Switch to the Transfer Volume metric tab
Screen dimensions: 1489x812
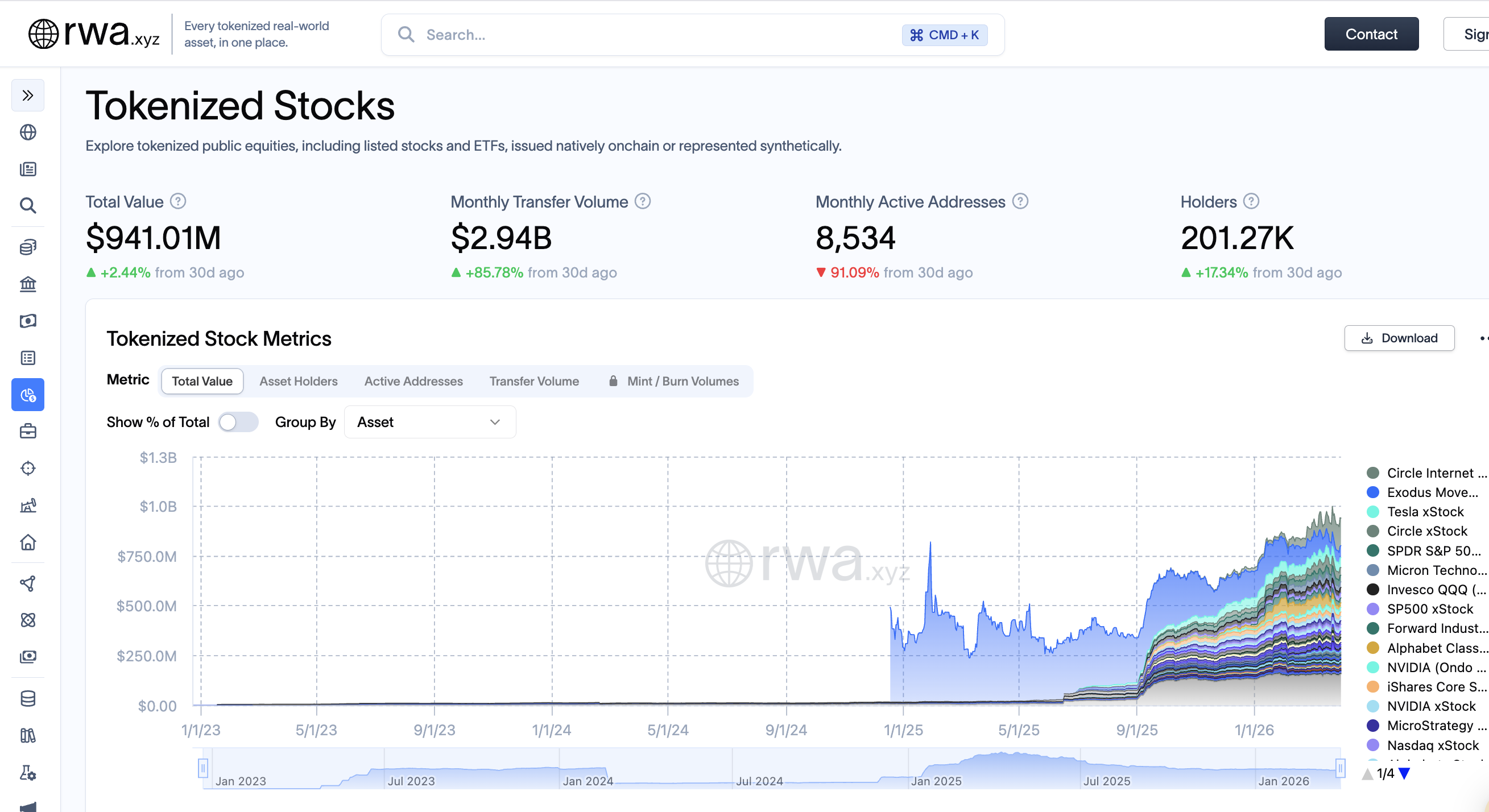click(x=534, y=382)
